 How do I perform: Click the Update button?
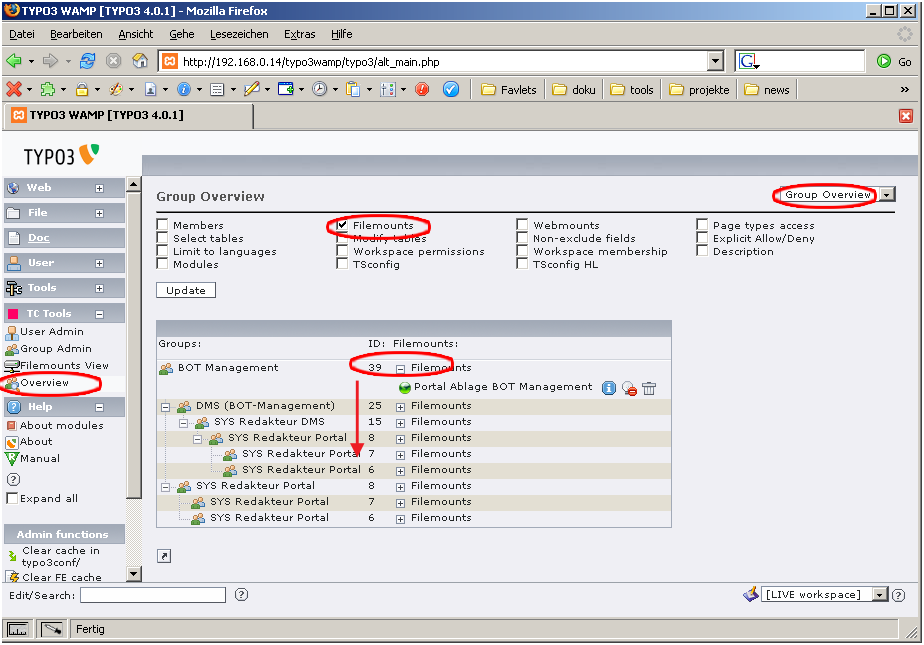[x=186, y=290]
